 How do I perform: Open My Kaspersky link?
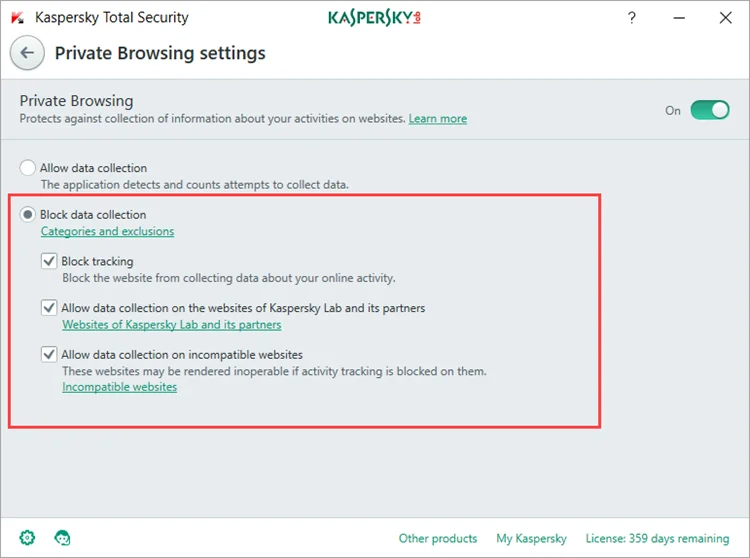point(531,538)
